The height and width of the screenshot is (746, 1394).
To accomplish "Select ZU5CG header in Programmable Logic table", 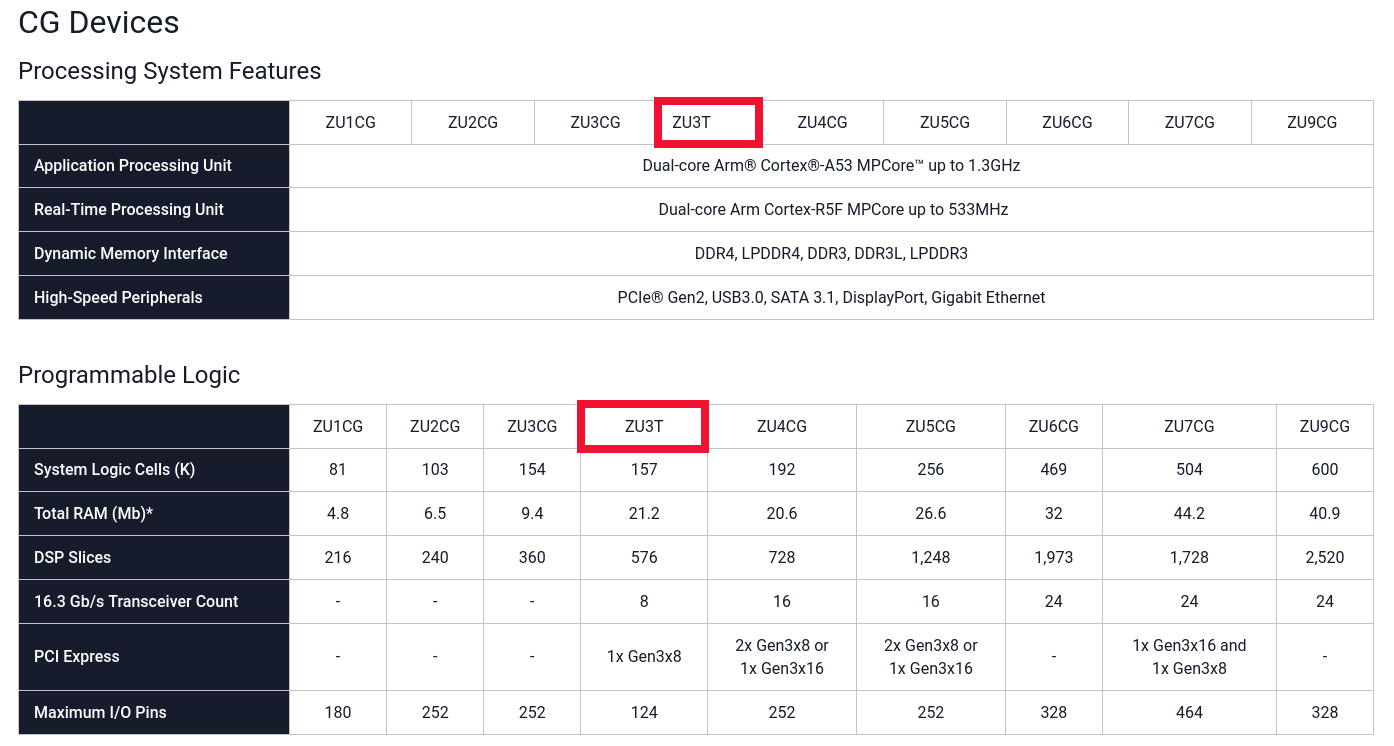I will (931, 426).
